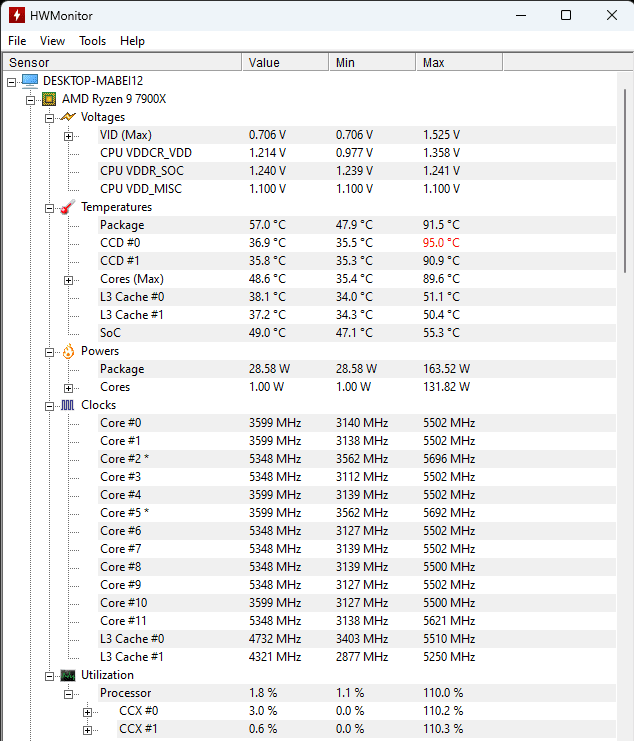Select the Package temperature row
The height and width of the screenshot is (741, 634).
tap(357, 225)
